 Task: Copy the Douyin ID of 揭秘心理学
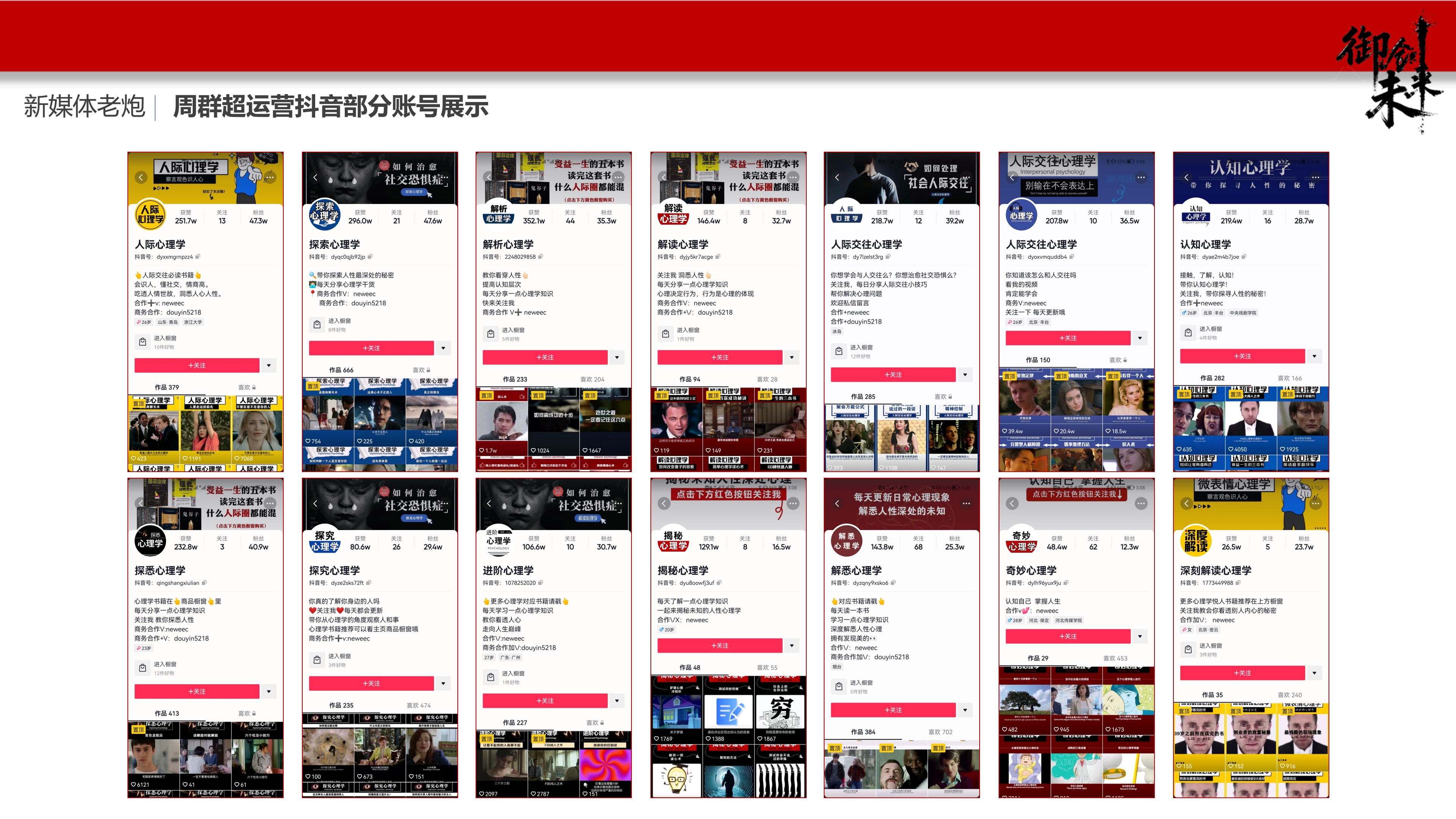pos(719,583)
